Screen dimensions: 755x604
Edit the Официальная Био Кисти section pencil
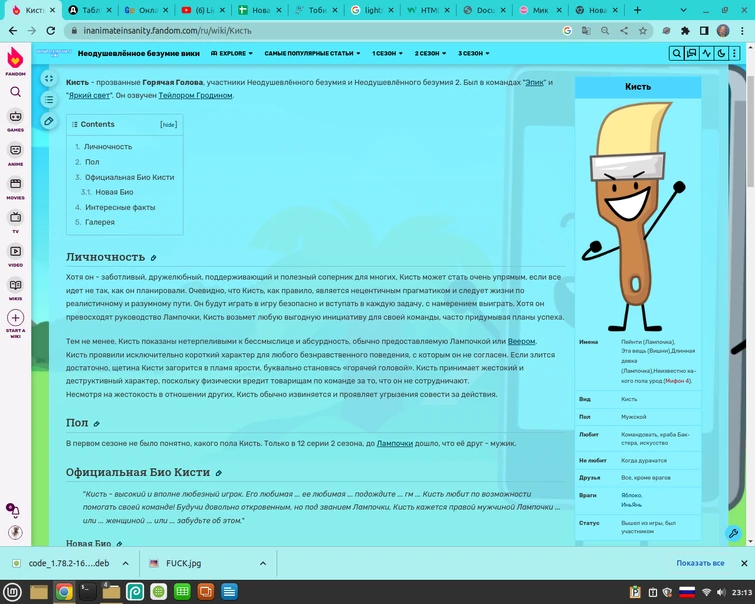tap(219, 473)
